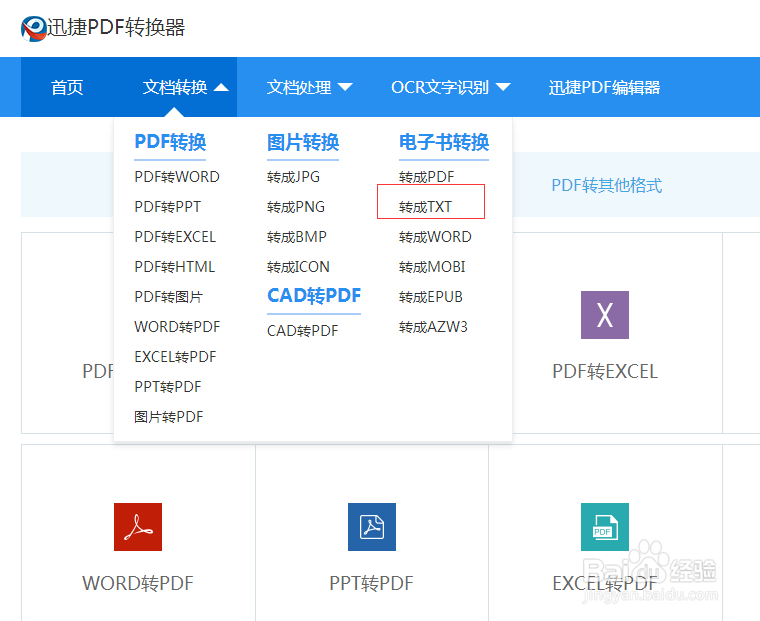
Task: Click PDF转EXCEL card label
Action: tap(605, 372)
